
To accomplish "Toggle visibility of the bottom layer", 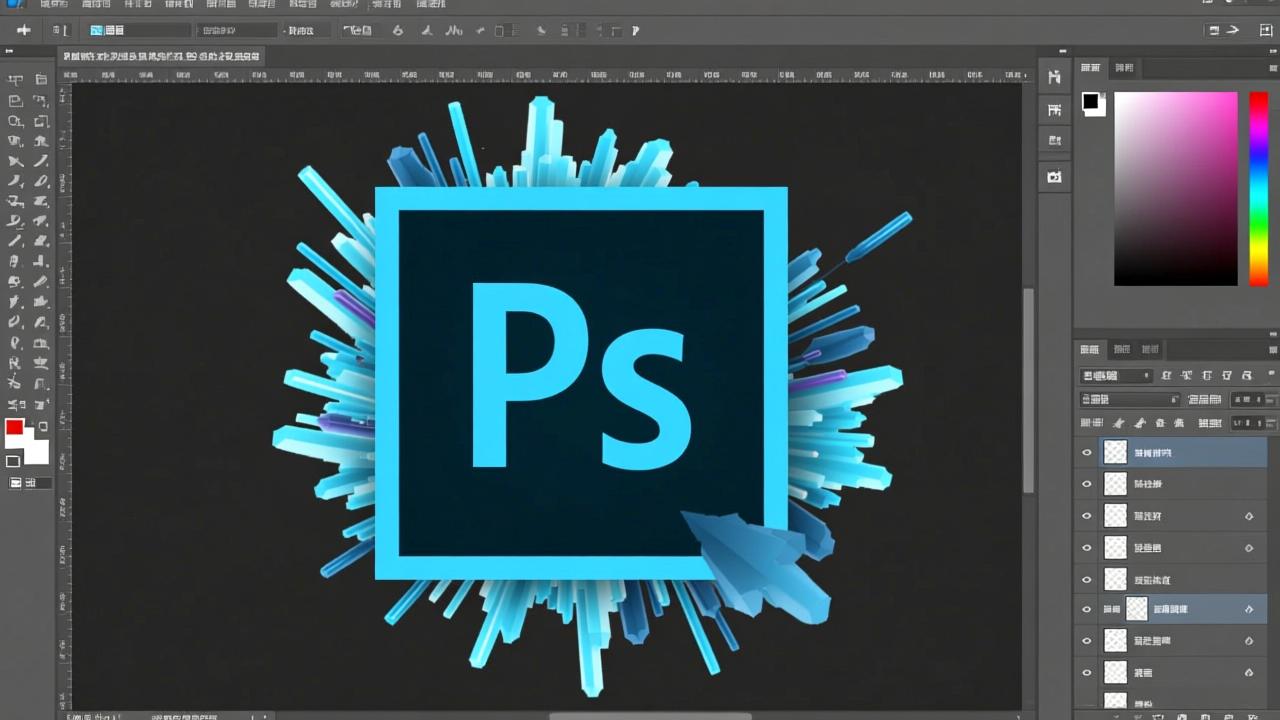I will 1087,703.
